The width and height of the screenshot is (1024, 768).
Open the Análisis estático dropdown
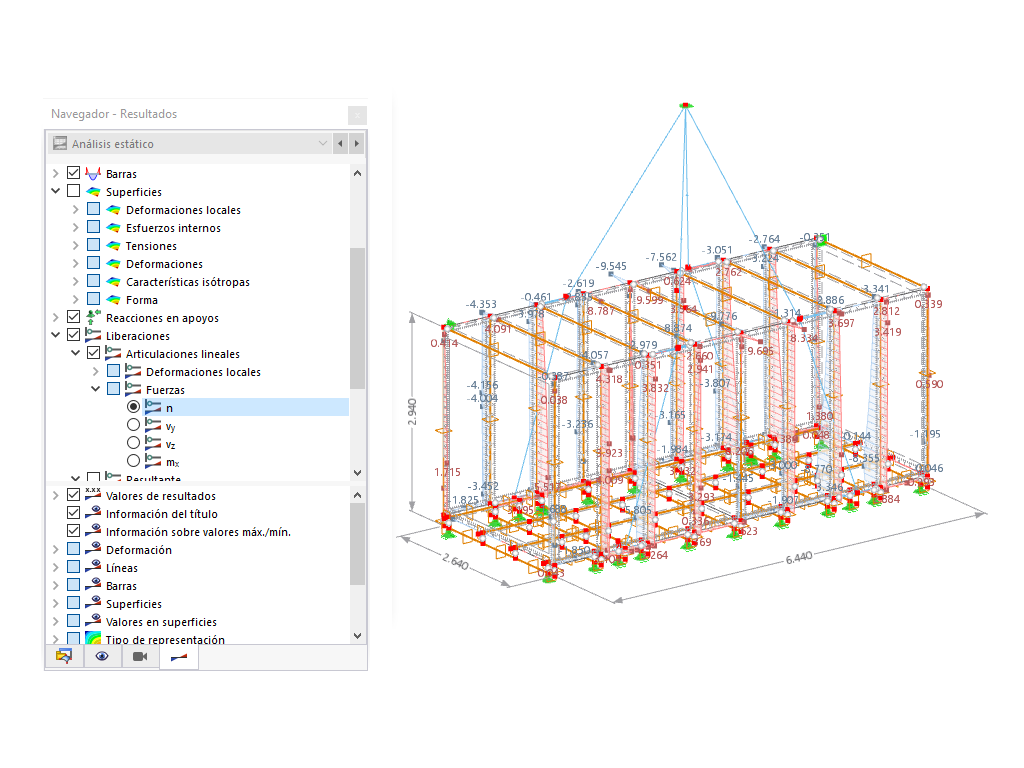coord(323,143)
